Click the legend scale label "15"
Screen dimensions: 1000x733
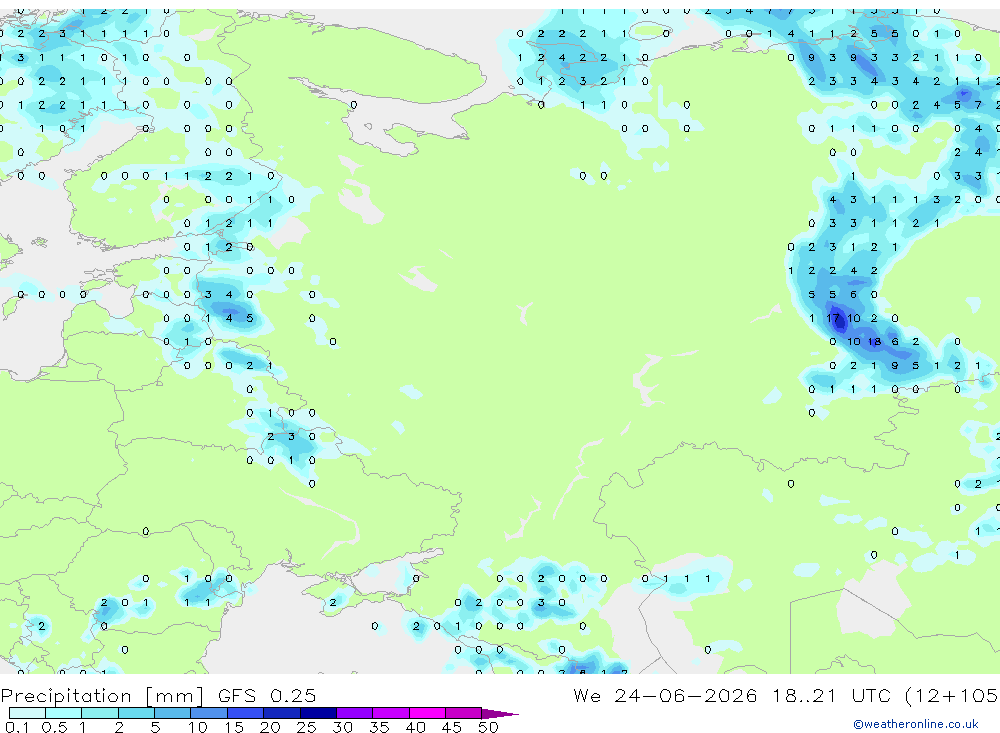point(234,727)
